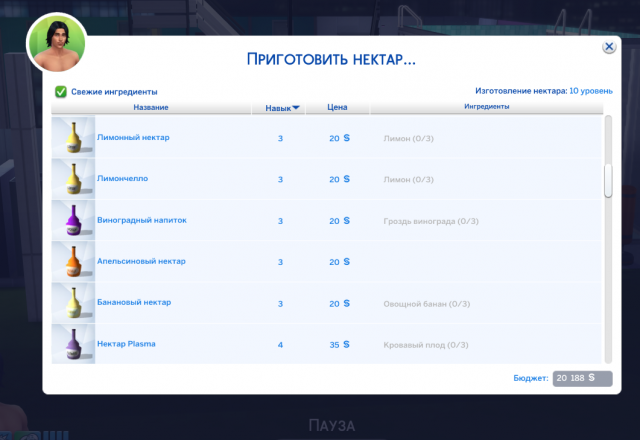Click the purple Виноградный напиток bottle icon
Viewport: 640px width, 440px height.
73,220
